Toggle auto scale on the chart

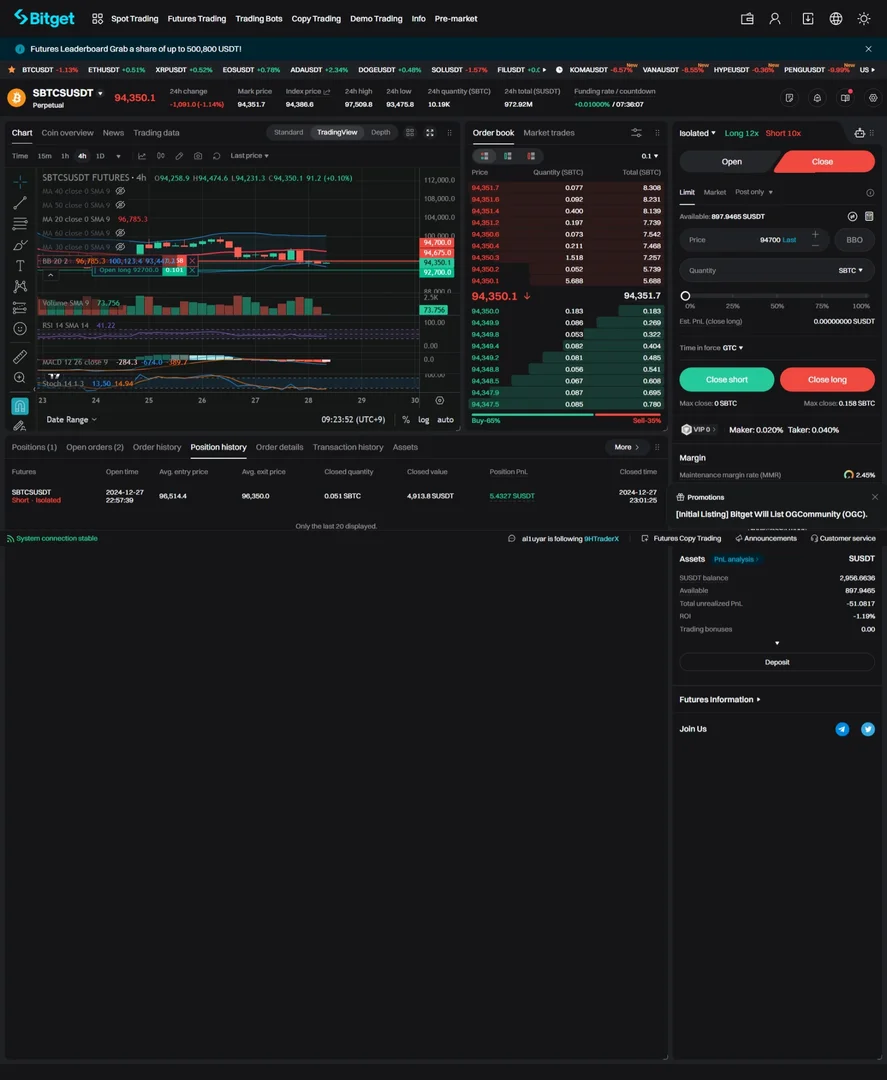point(446,419)
